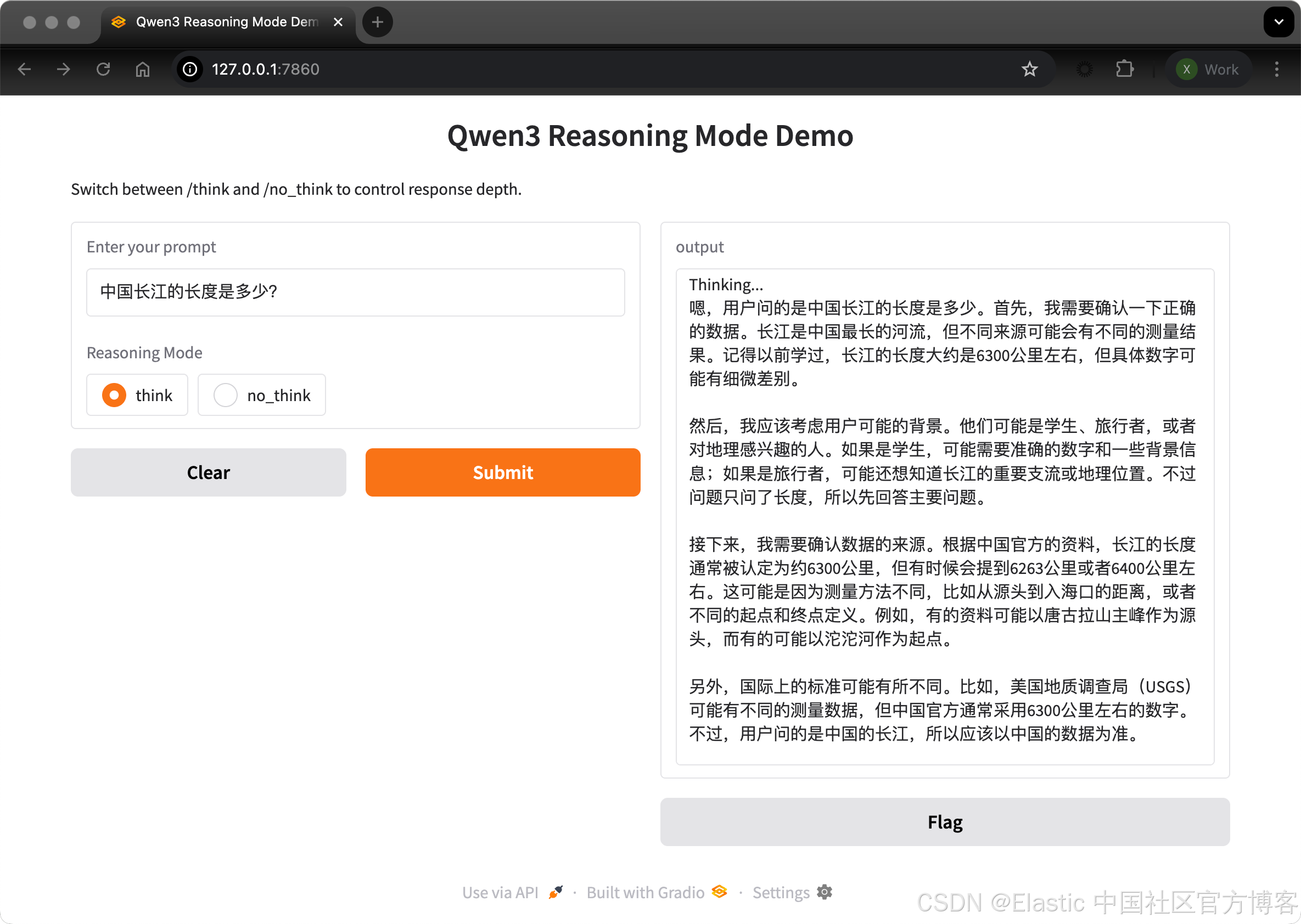Open the Work profile menu

tap(1209, 70)
